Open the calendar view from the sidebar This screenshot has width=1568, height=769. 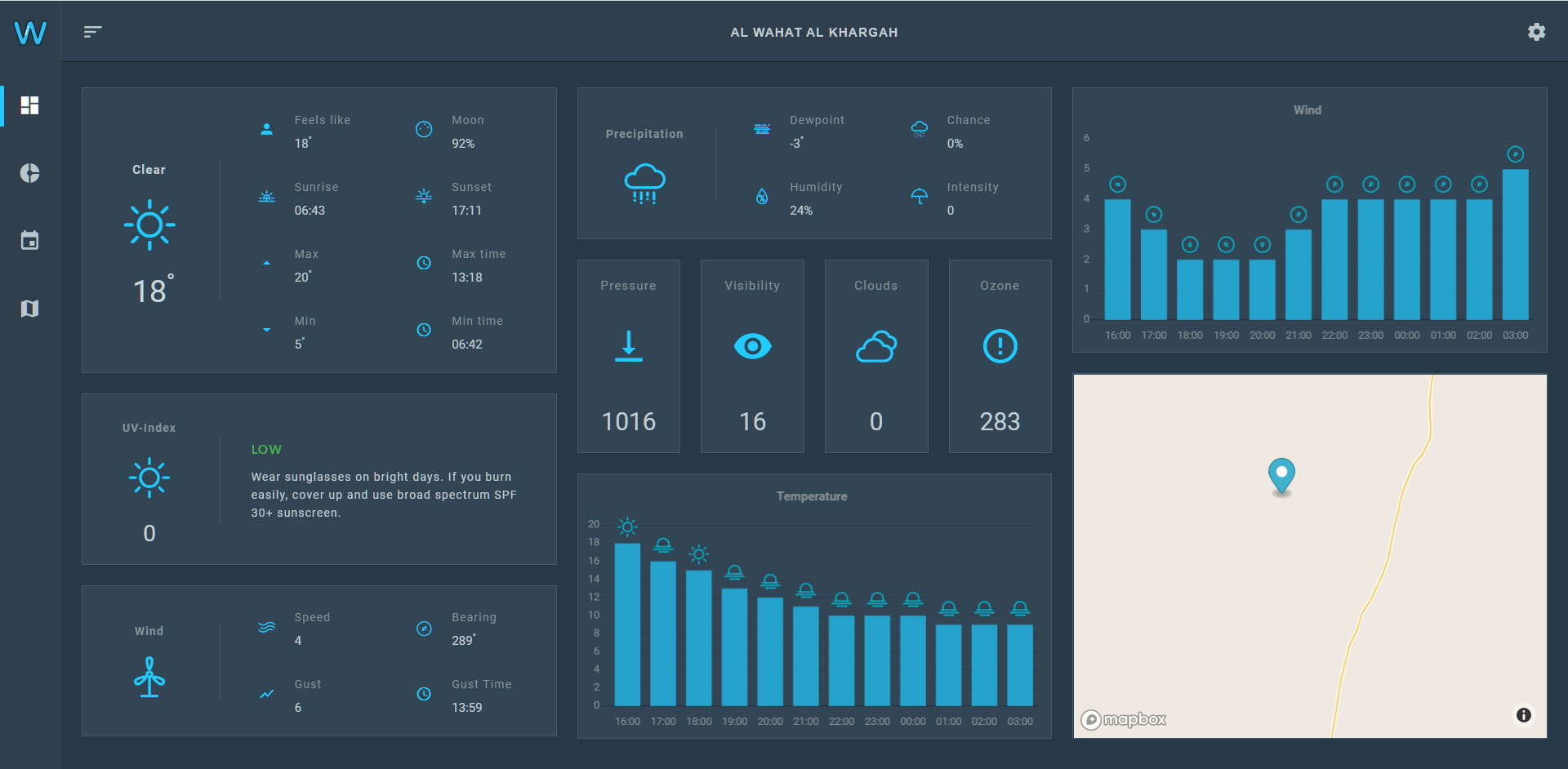(29, 241)
